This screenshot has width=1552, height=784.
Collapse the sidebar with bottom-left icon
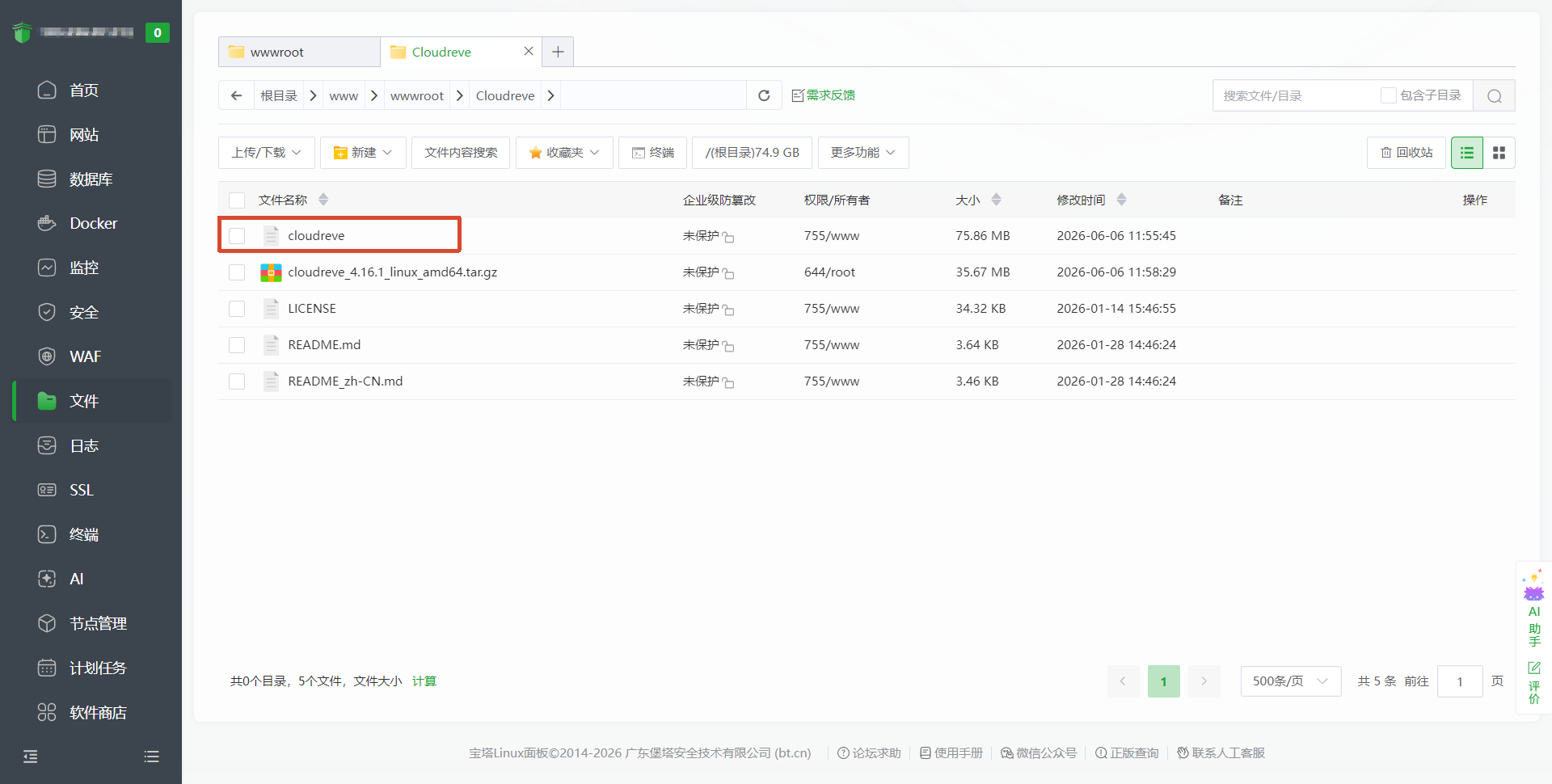pos(31,757)
